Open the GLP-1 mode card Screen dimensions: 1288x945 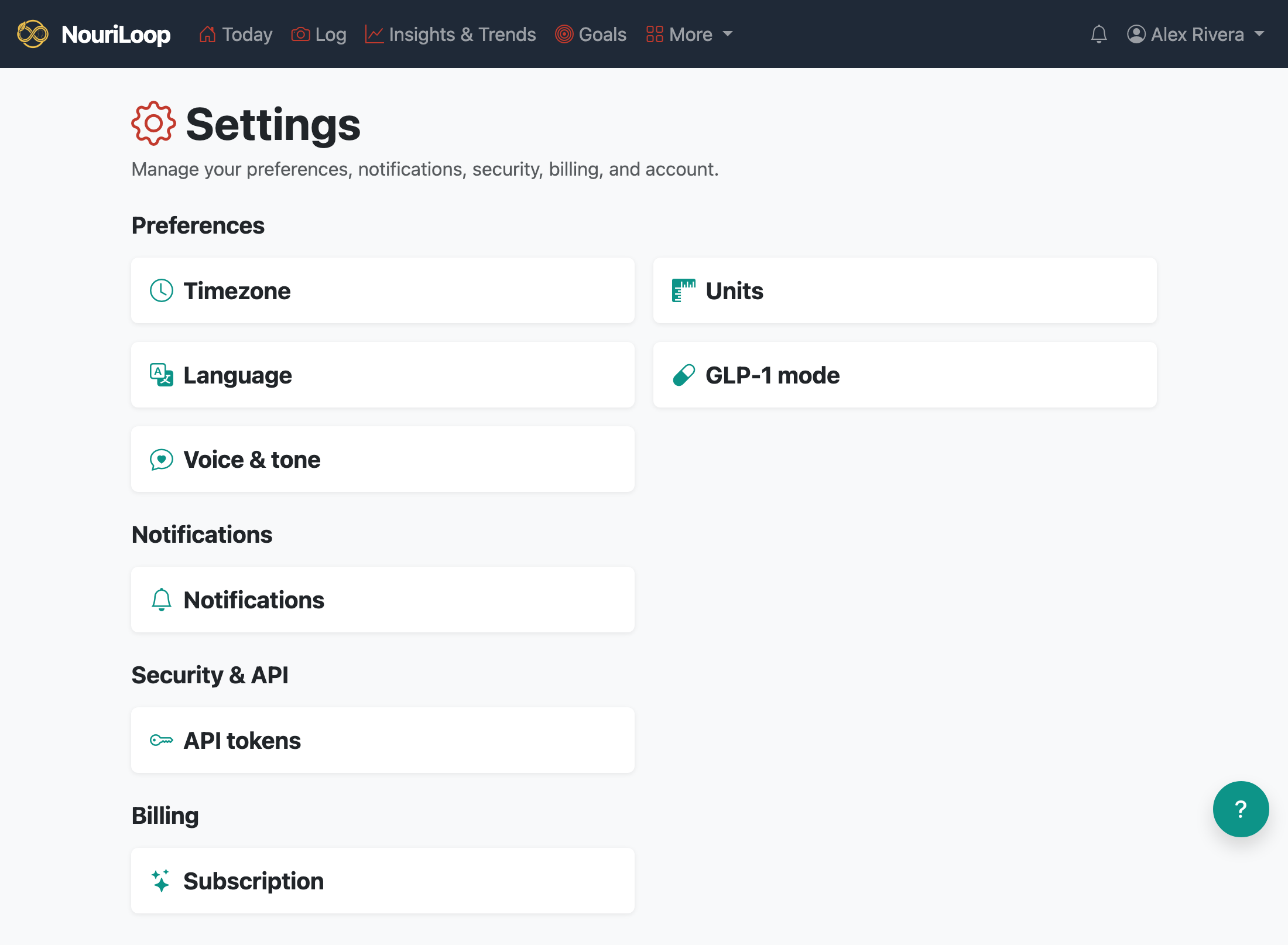(905, 375)
